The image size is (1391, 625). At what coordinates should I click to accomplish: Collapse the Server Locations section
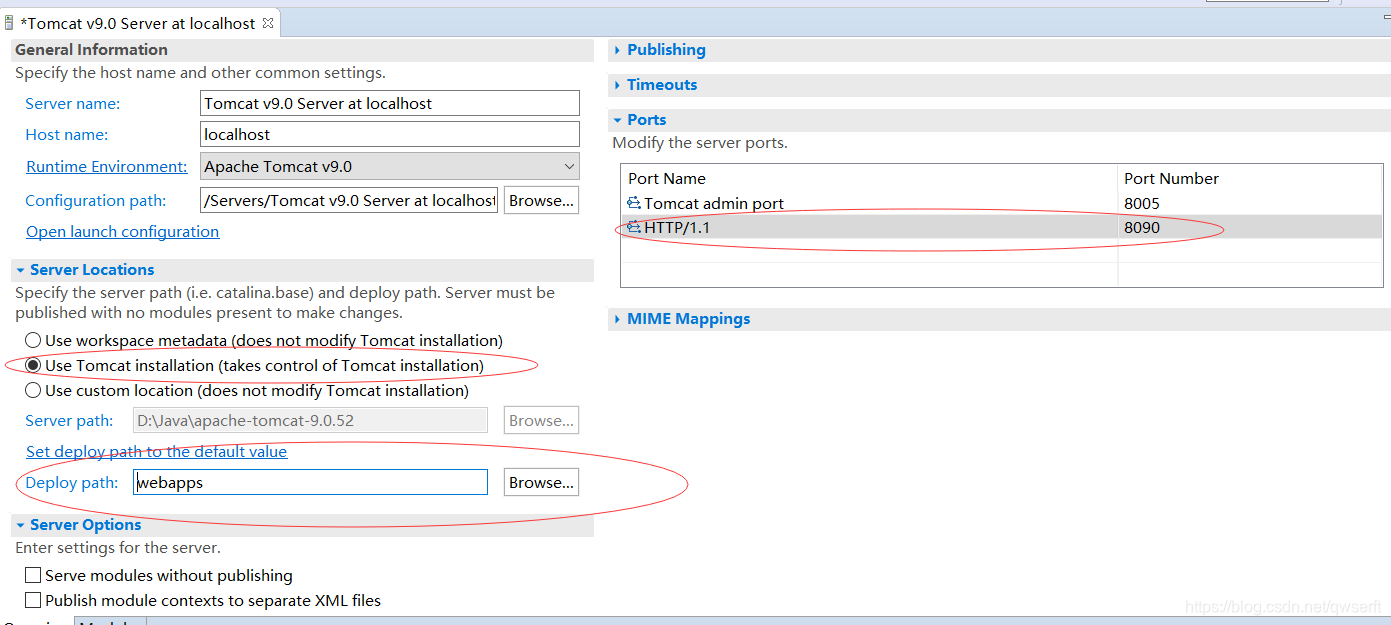[20, 270]
